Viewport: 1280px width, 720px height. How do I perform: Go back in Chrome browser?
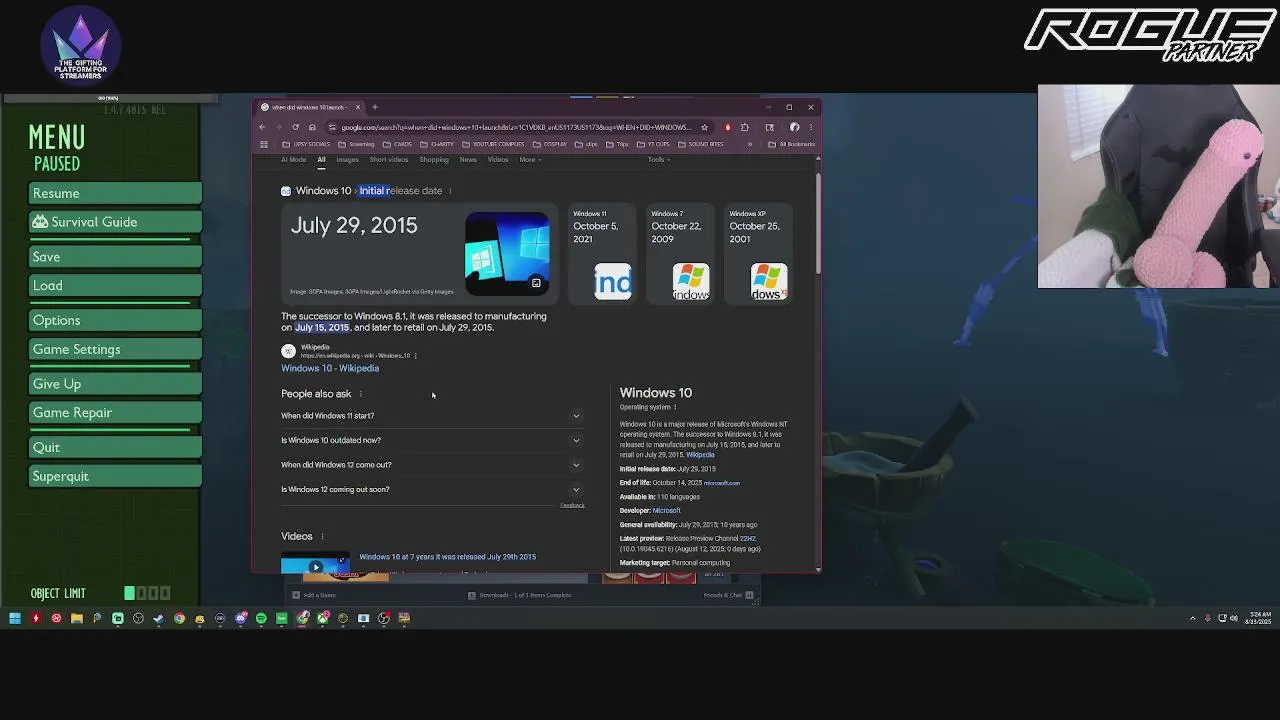(262, 127)
